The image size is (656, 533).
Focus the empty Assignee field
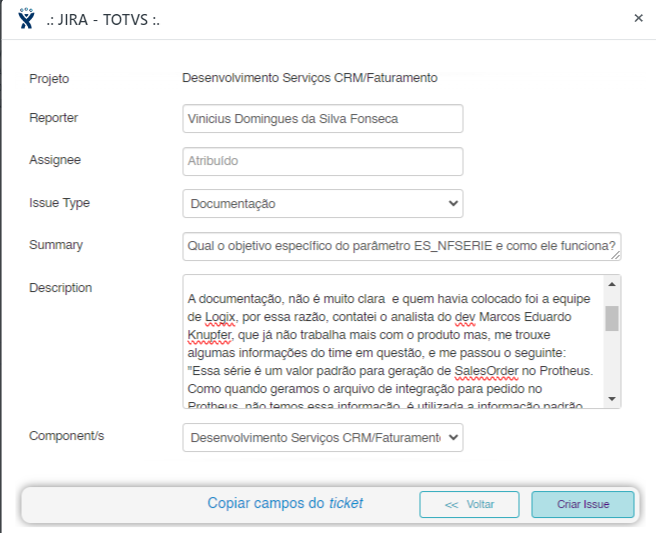323,161
